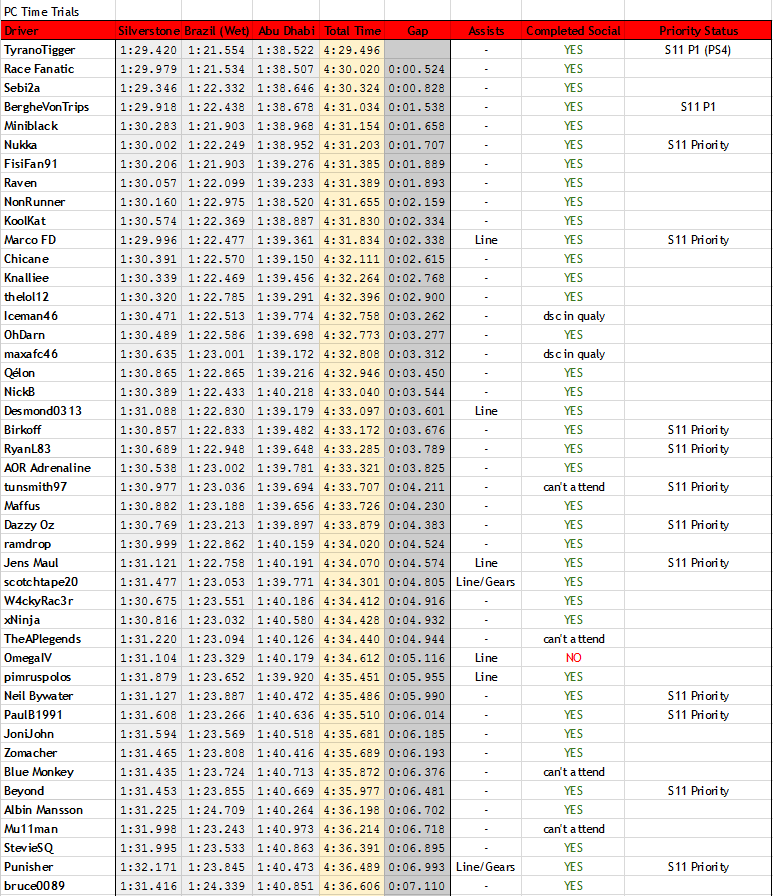The image size is (773, 896).
Task: Select the S11 P1 (PS4) status cell
Action: pyautogui.click(x=698, y=50)
